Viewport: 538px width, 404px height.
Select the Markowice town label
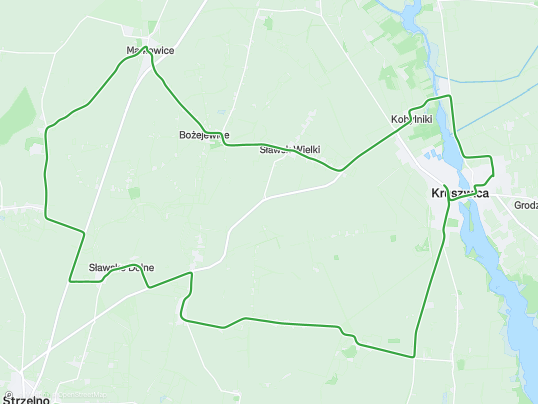tap(150, 51)
